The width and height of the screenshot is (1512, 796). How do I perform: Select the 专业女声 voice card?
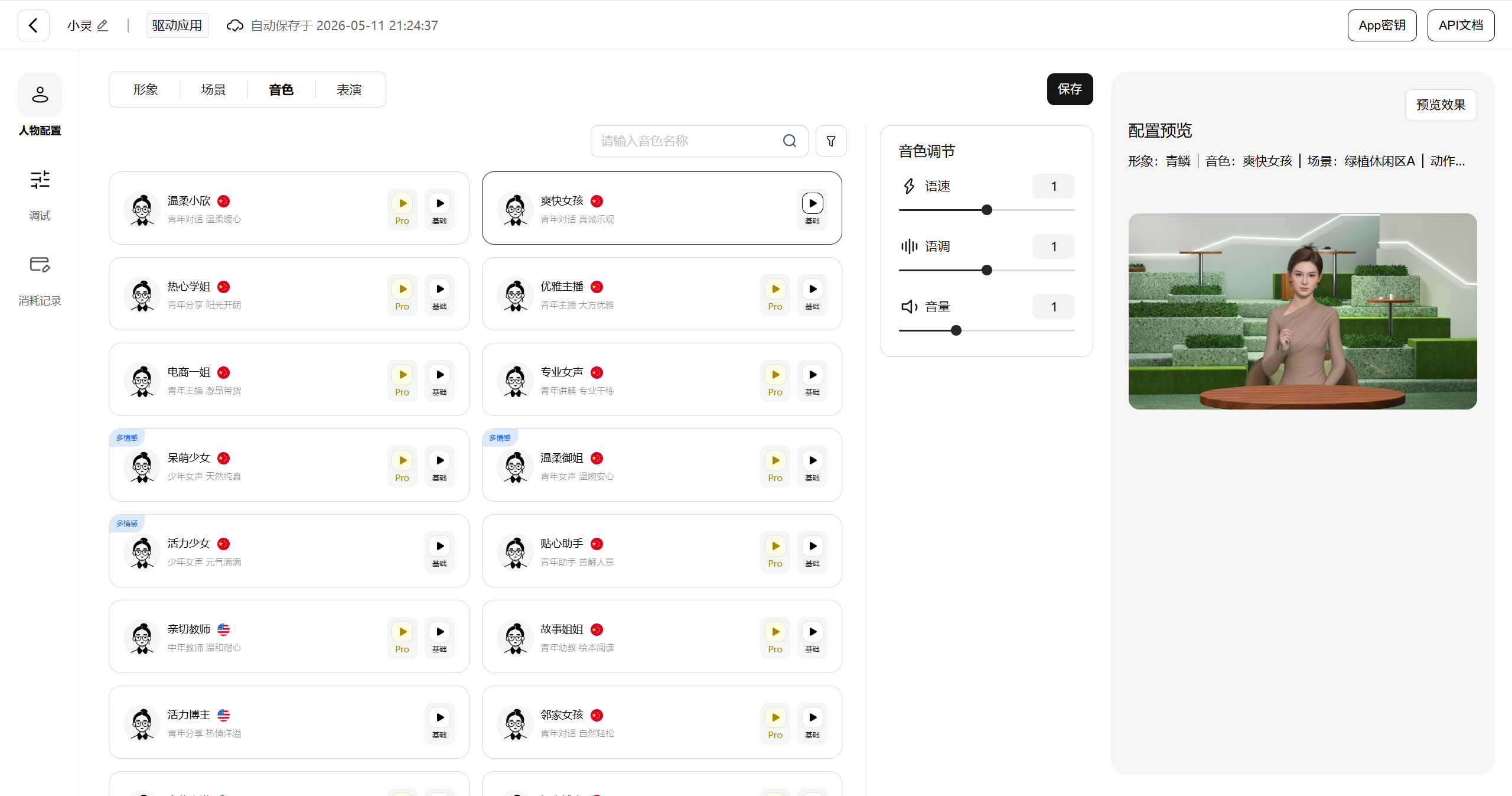[x=661, y=379]
